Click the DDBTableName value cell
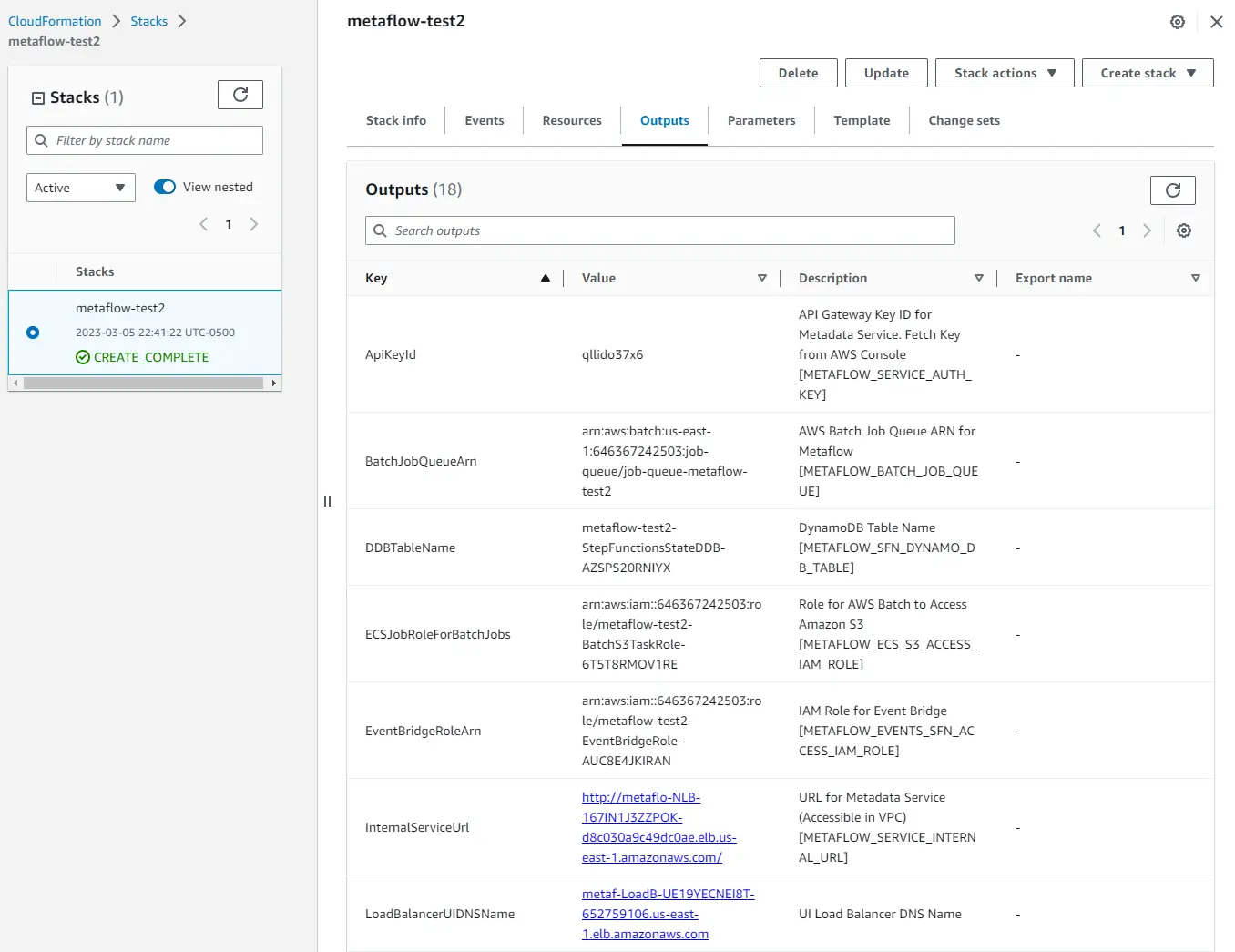 pos(654,548)
